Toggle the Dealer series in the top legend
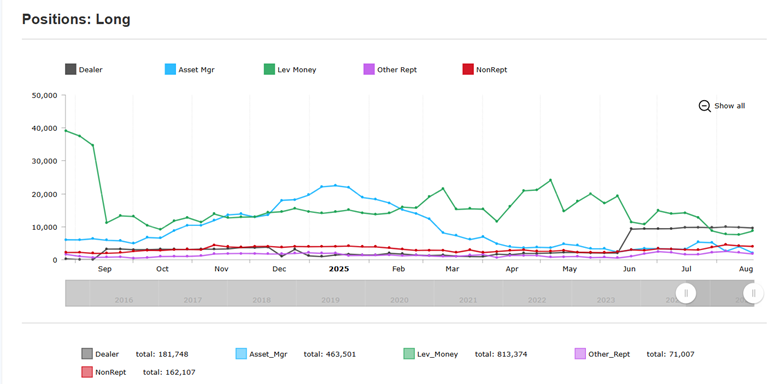Viewport: 781px width, 384px height. 84,70
